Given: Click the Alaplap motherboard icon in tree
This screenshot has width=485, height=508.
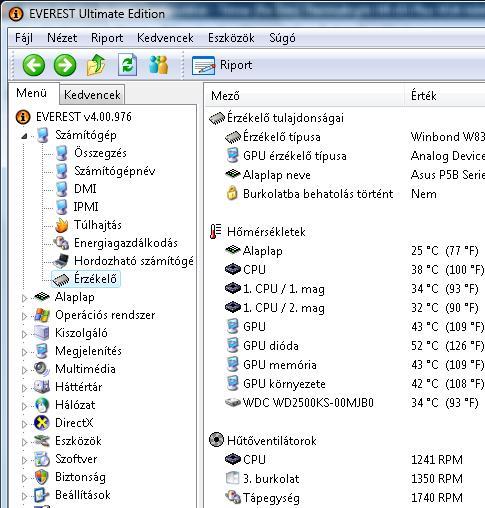Looking at the screenshot, I should point(42,297).
